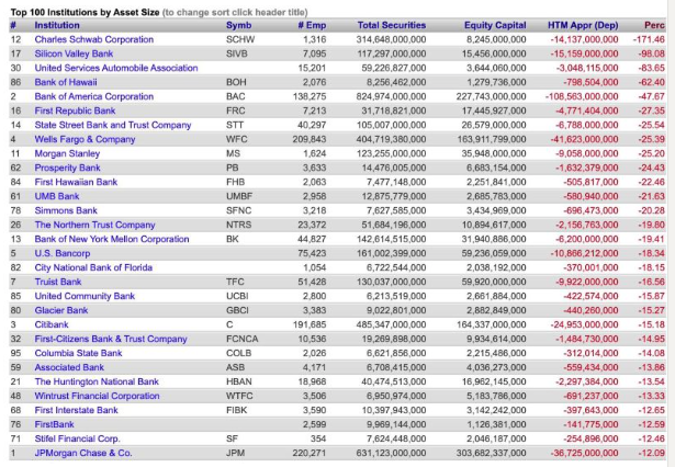Open Stifel Financial Corp. link
Image resolution: width=676 pixels, height=467 pixels.
click(x=77, y=438)
